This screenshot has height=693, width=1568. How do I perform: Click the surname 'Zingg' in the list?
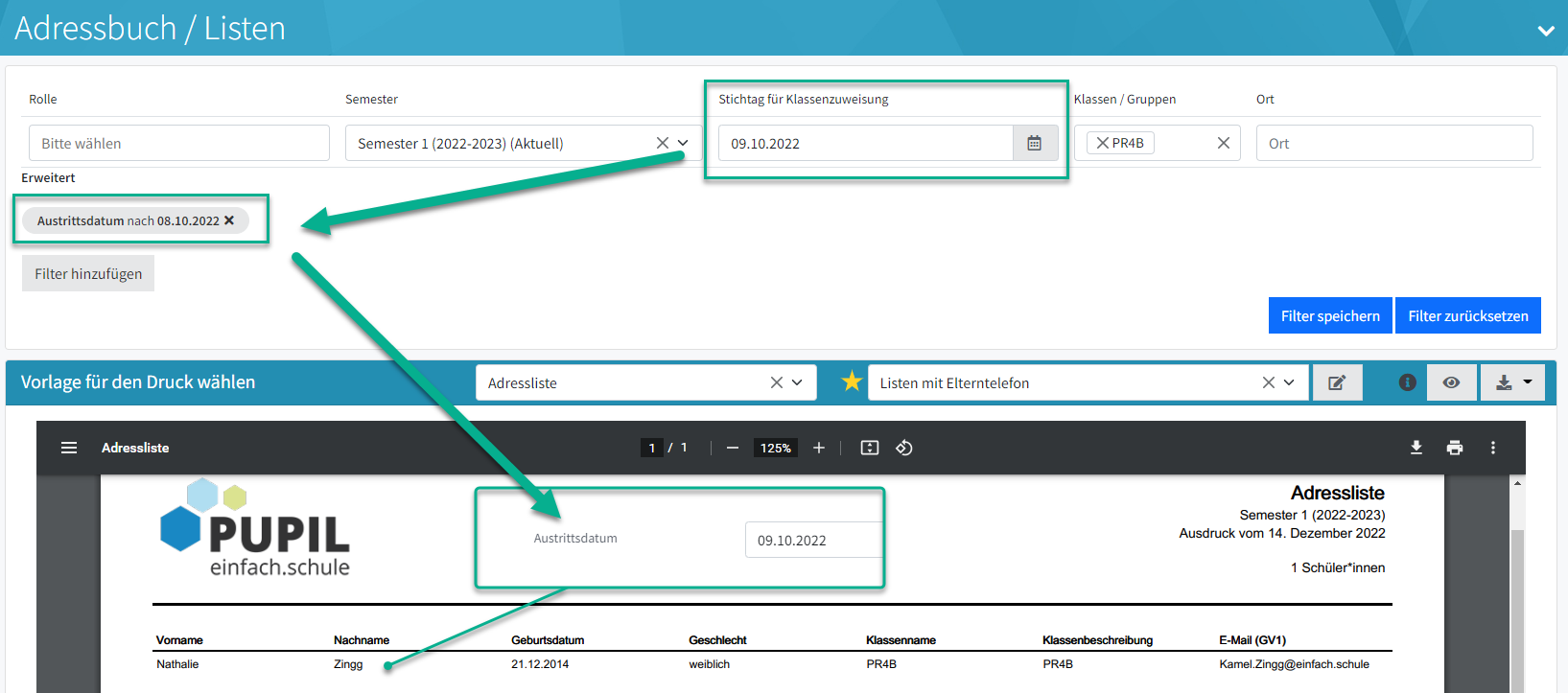[x=348, y=664]
